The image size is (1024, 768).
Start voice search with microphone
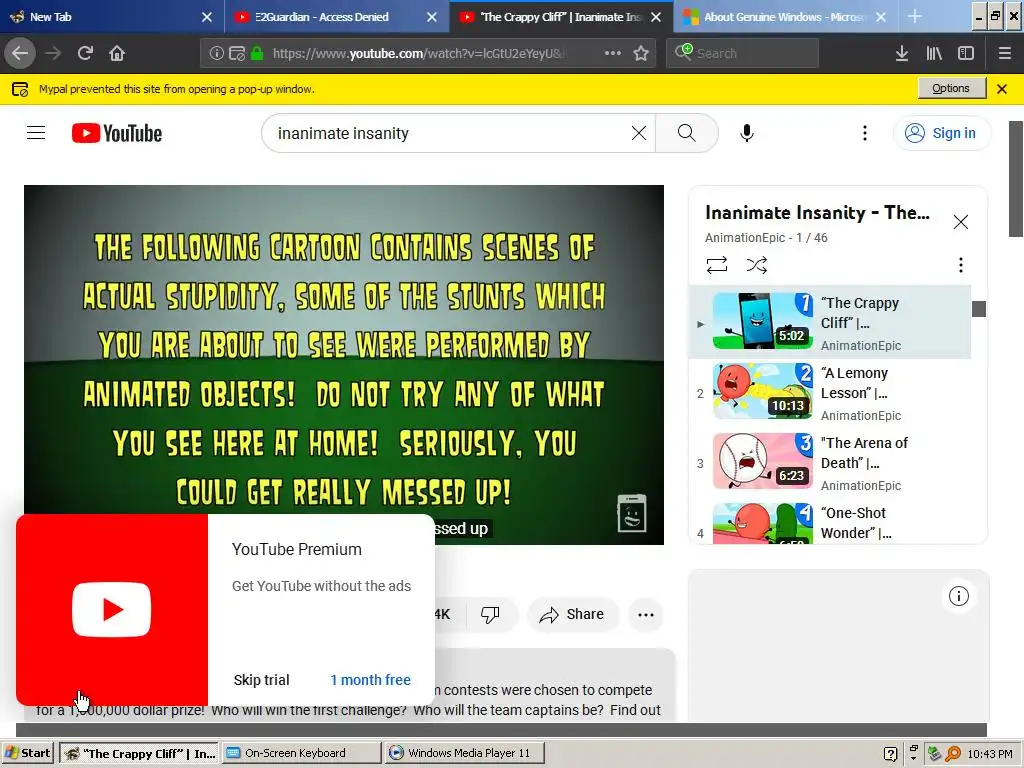click(x=747, y=133)
